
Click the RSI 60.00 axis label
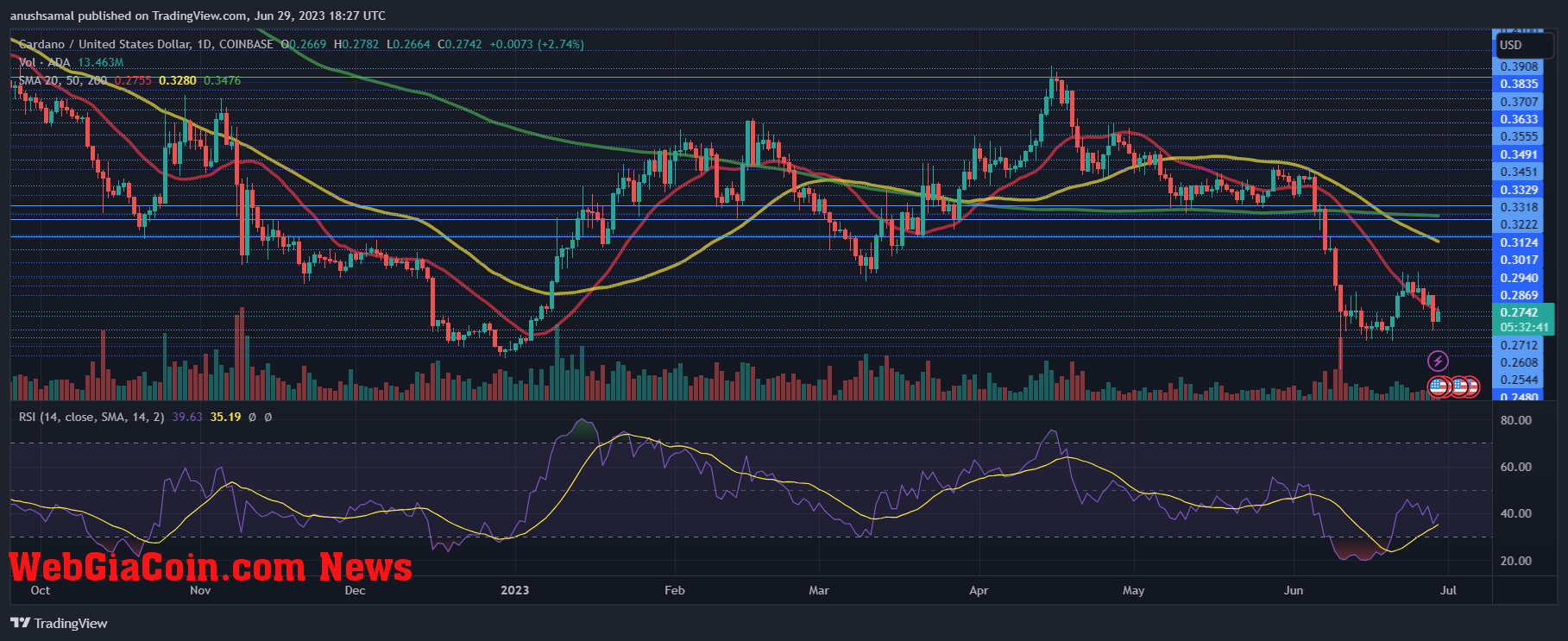1516,467
